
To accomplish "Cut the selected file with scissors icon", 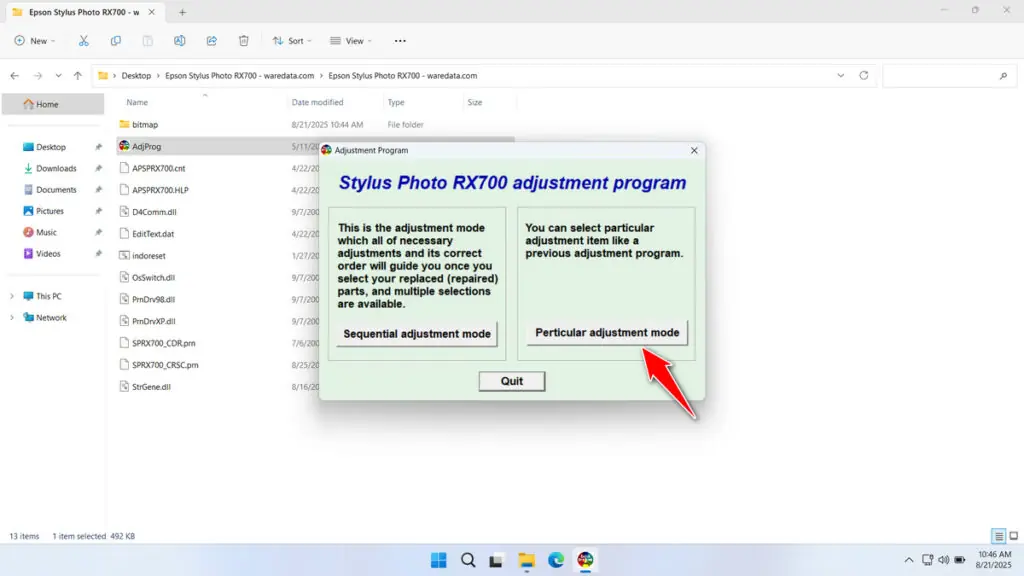I will coord(84,41).
